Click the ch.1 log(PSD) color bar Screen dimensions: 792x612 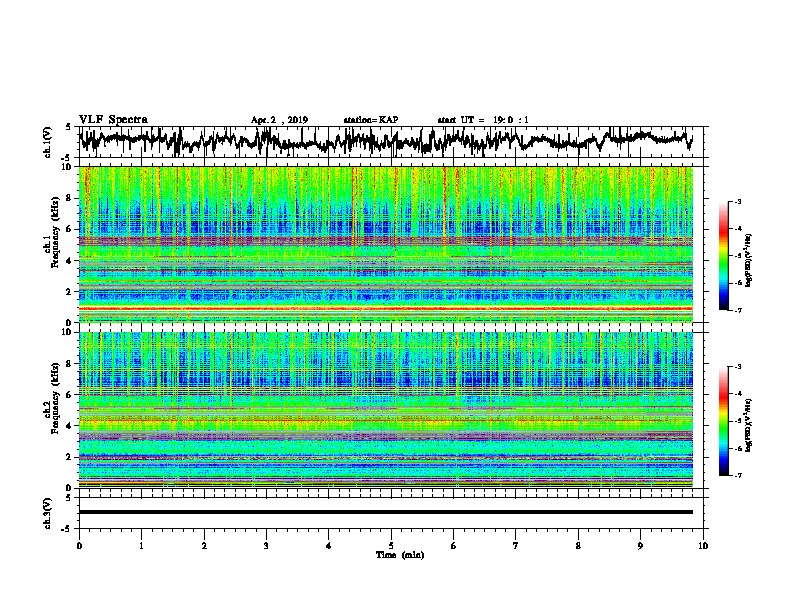723,256
